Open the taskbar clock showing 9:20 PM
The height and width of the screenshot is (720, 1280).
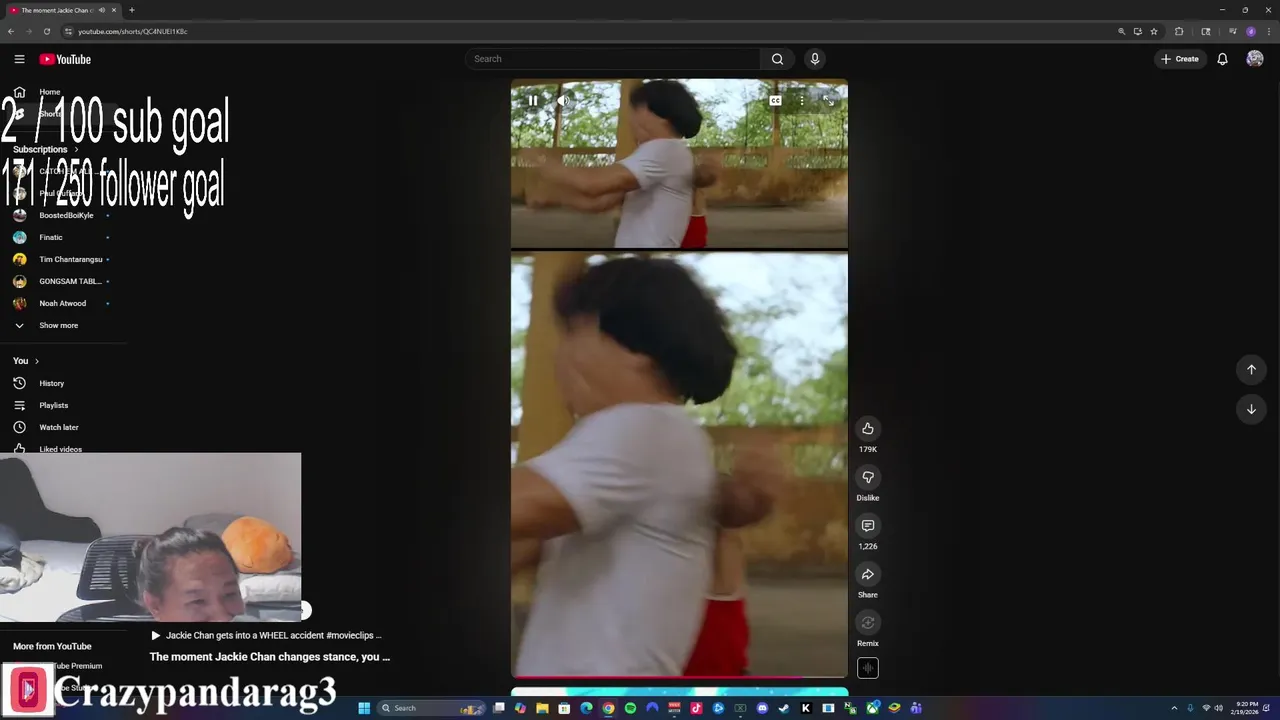(x=1246, y=708)
